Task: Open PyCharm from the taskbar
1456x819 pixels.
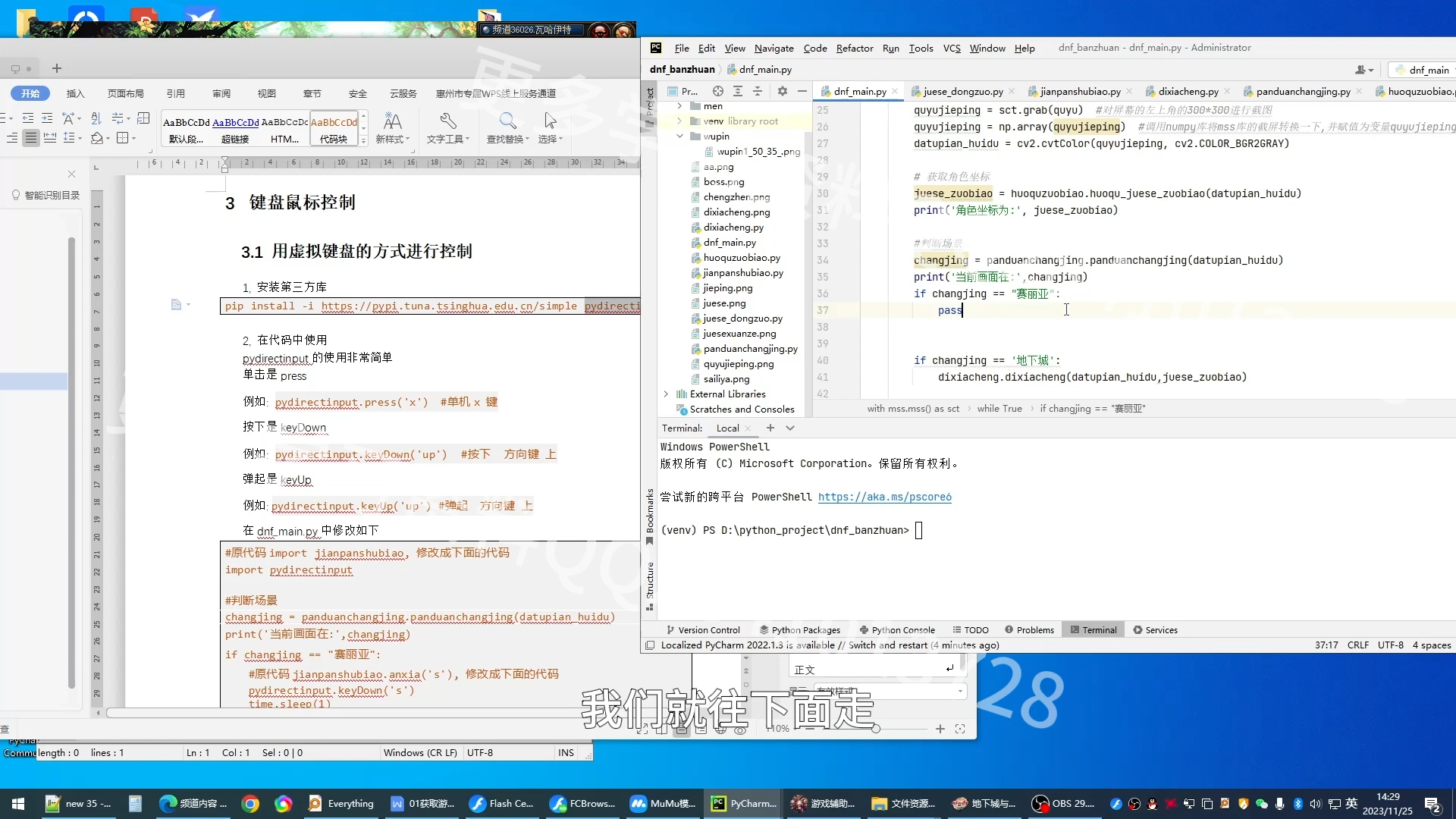Action: point(743,804)
